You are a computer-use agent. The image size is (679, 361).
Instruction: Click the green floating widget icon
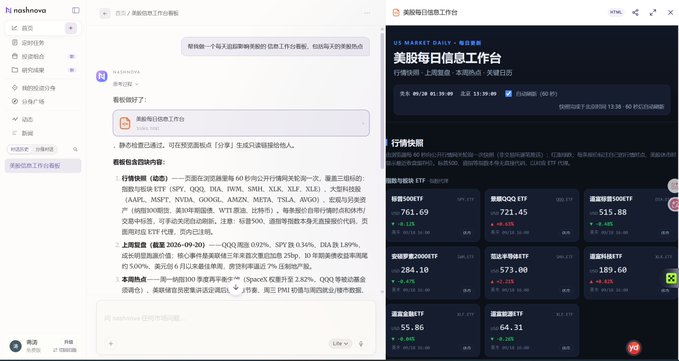point(672,278)
